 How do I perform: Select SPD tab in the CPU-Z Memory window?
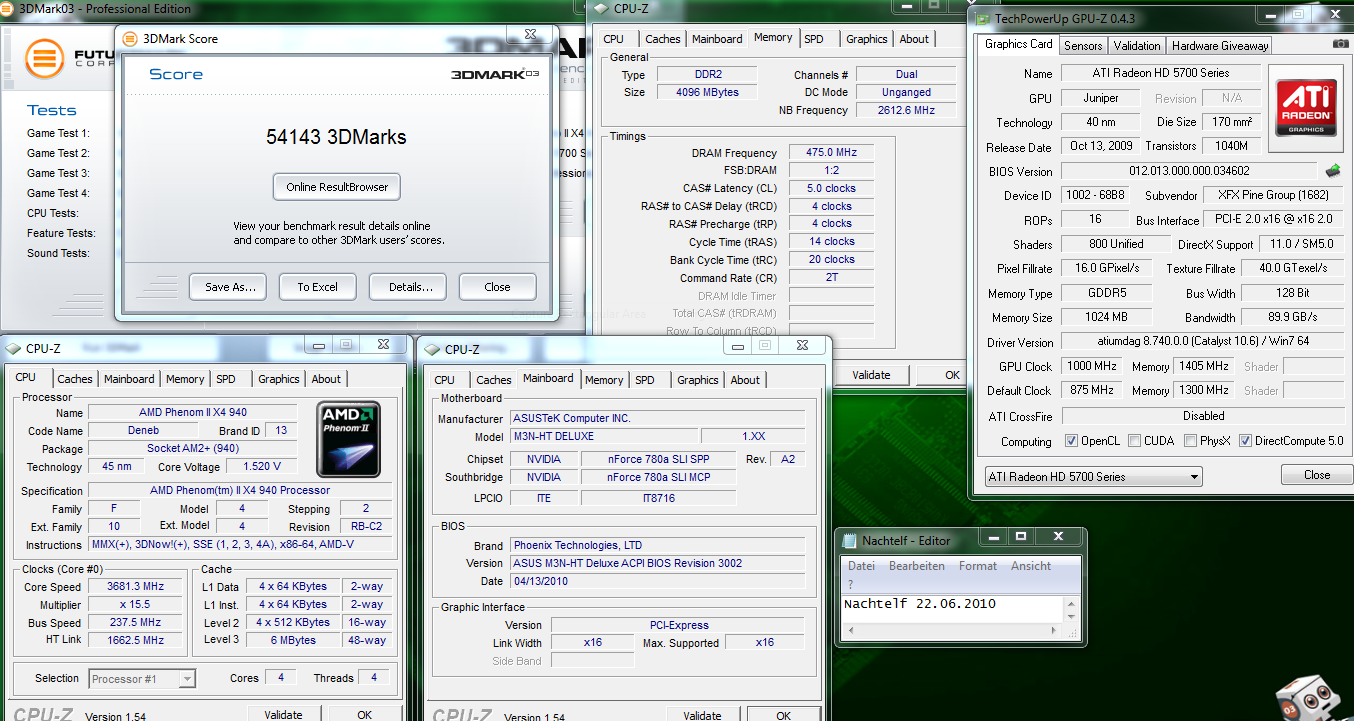[x=814, y=39]
